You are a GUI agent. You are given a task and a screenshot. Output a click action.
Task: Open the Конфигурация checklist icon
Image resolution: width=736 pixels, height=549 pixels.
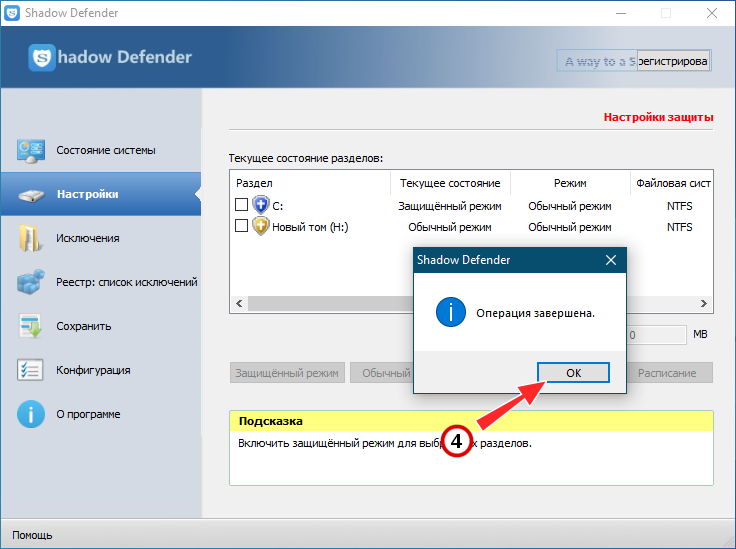click(x=30, y=370)
